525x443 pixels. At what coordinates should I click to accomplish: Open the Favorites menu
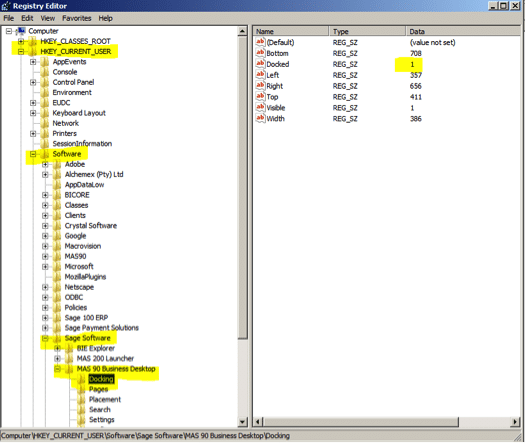[77, 18]
